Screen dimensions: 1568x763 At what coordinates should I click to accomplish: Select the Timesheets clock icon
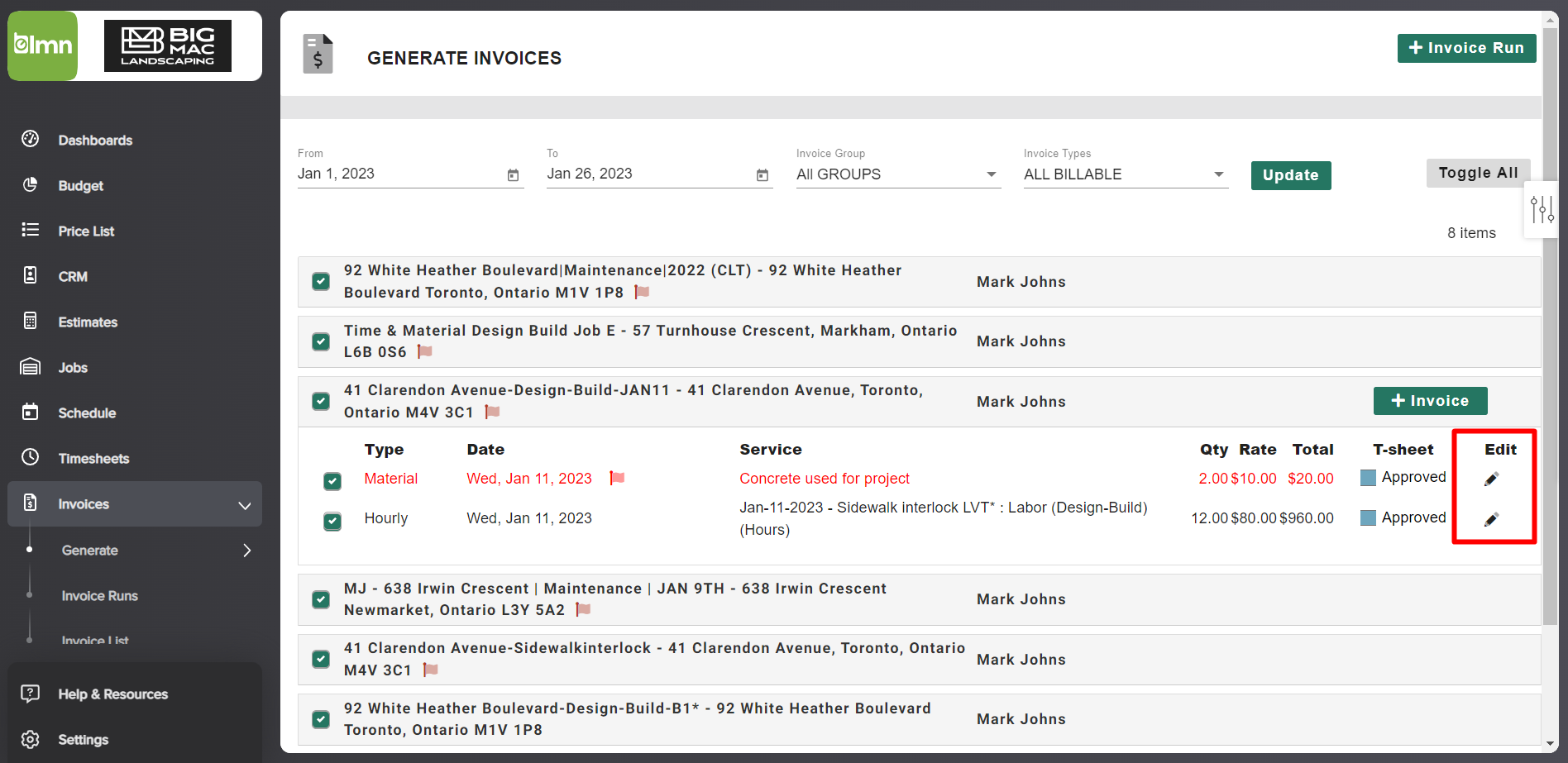pos(30,458)
